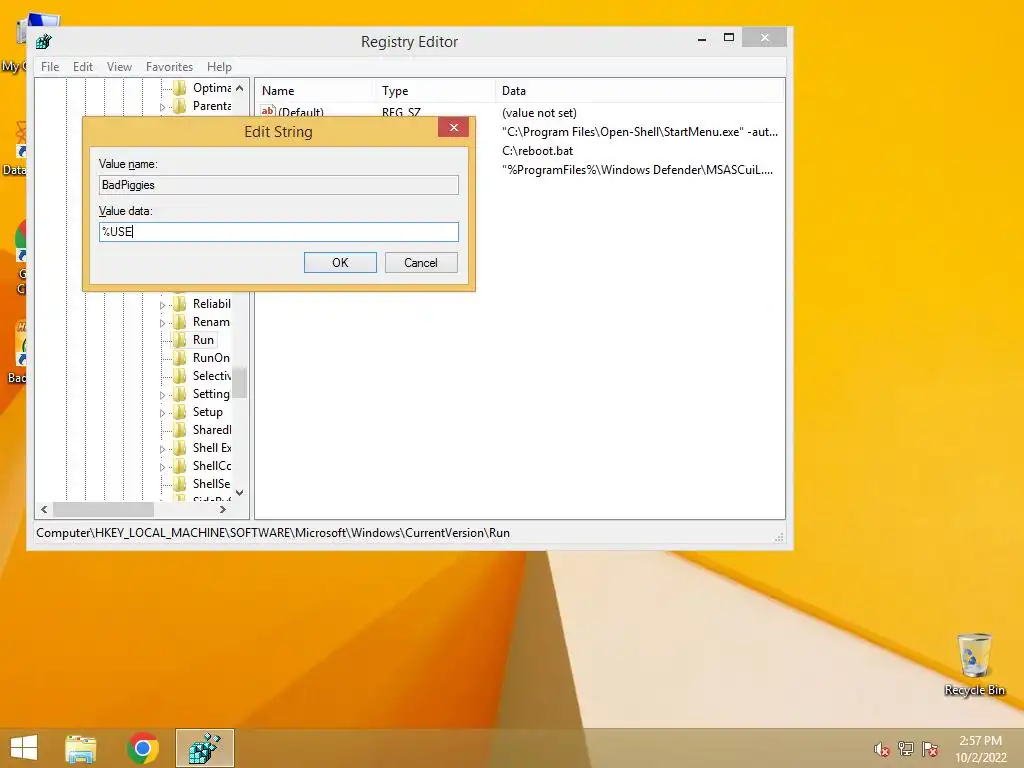Viewport: 1024px width, 768px height.
Task: Expand the Setup tree node
Action: point(163,413)
